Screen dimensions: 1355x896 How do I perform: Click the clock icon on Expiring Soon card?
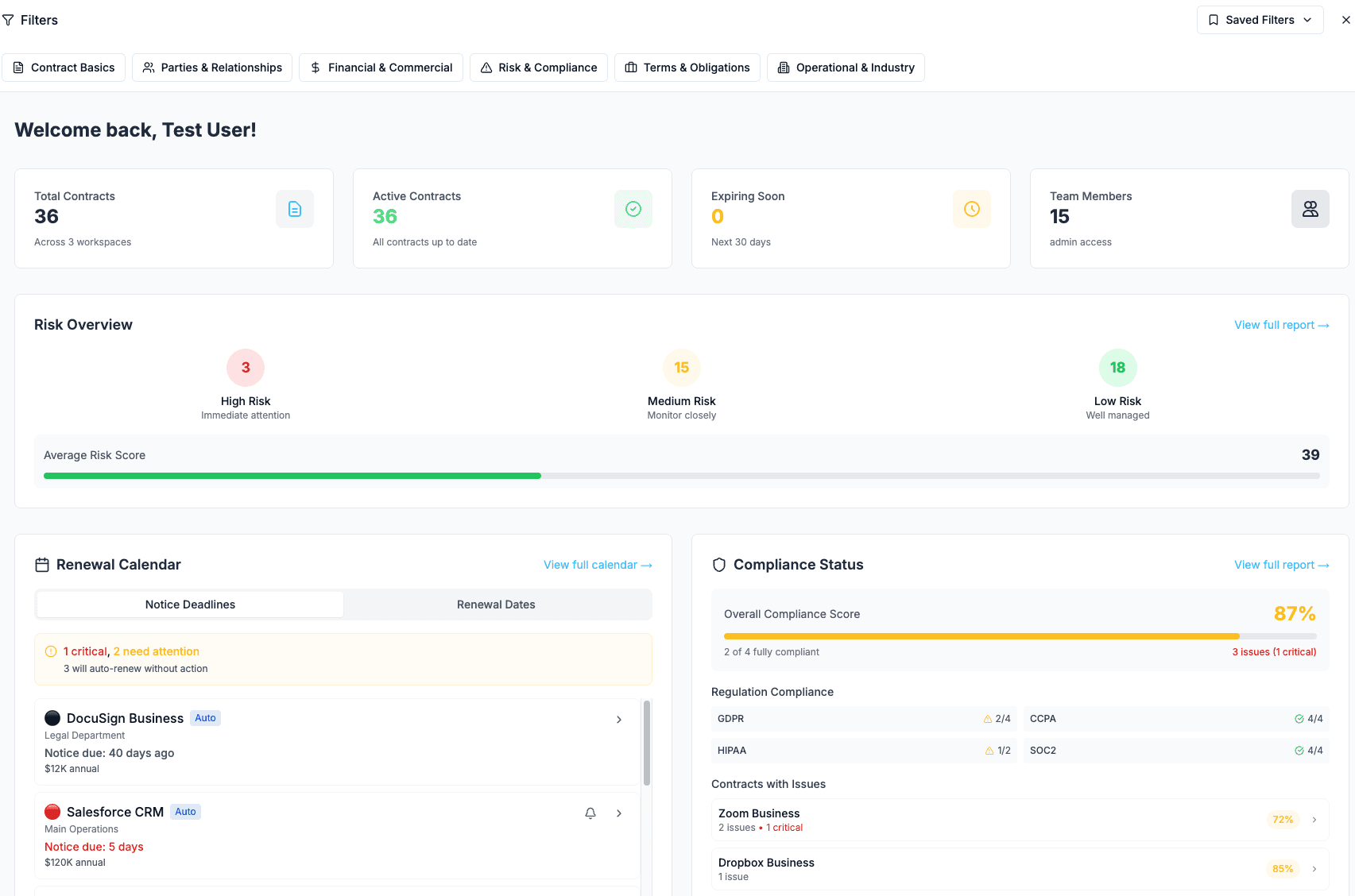click(972, 208)
